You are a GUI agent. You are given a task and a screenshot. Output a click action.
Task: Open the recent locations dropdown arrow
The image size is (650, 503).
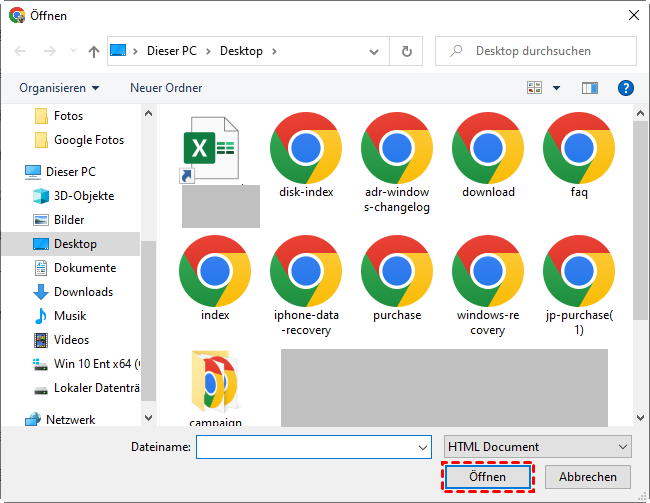click(x=73, y=51)
